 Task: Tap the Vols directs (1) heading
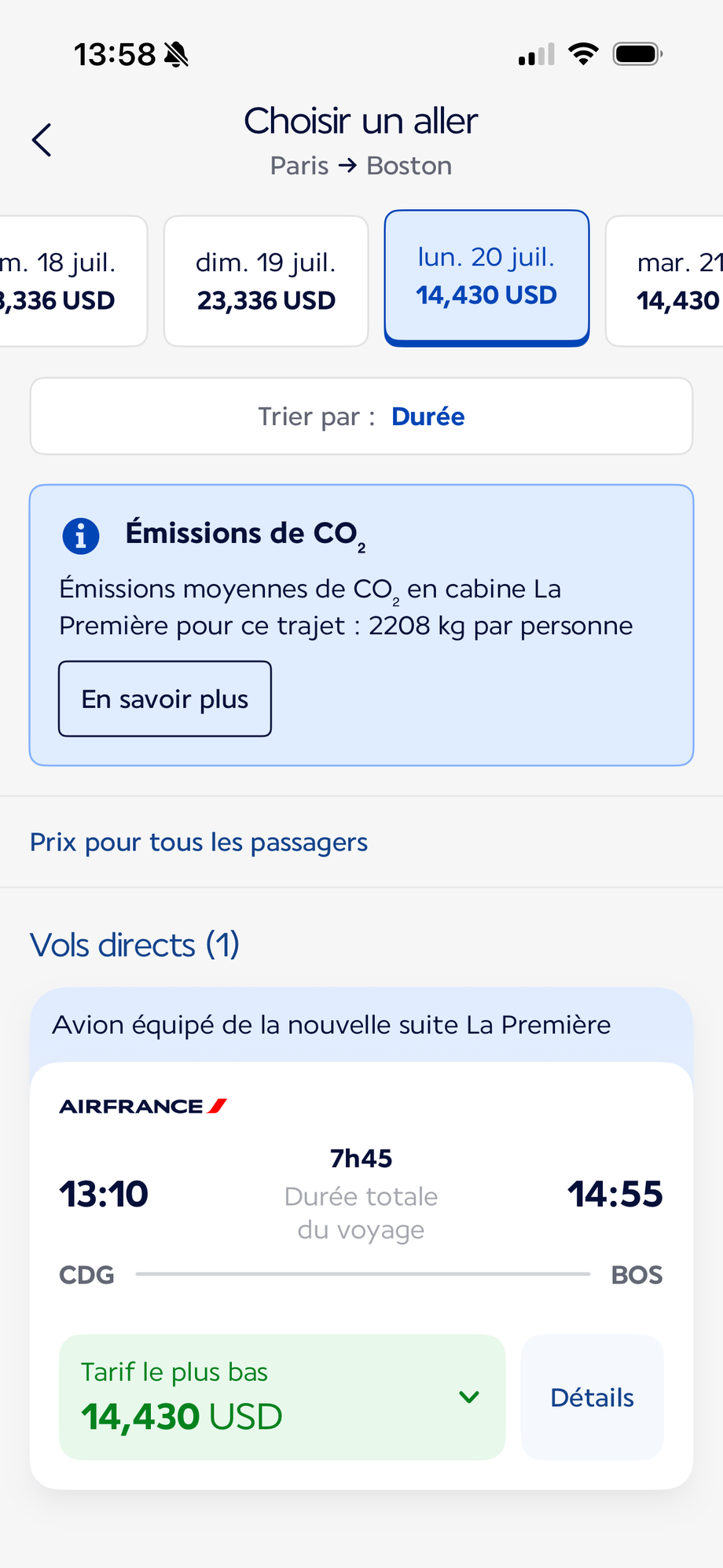(x=134, y=945)
